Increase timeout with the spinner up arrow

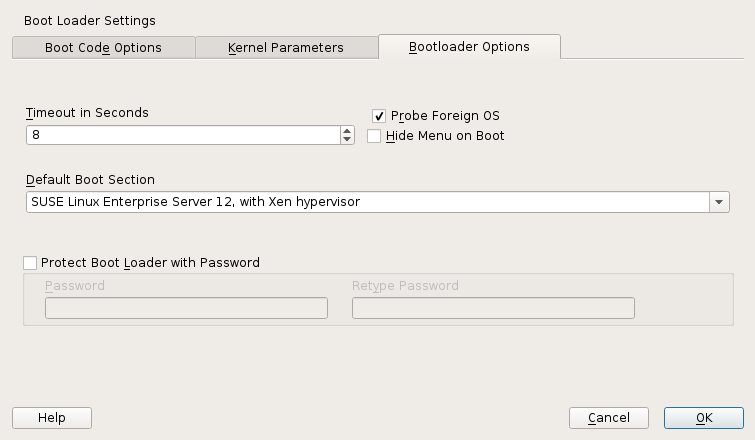pos(347,130)
